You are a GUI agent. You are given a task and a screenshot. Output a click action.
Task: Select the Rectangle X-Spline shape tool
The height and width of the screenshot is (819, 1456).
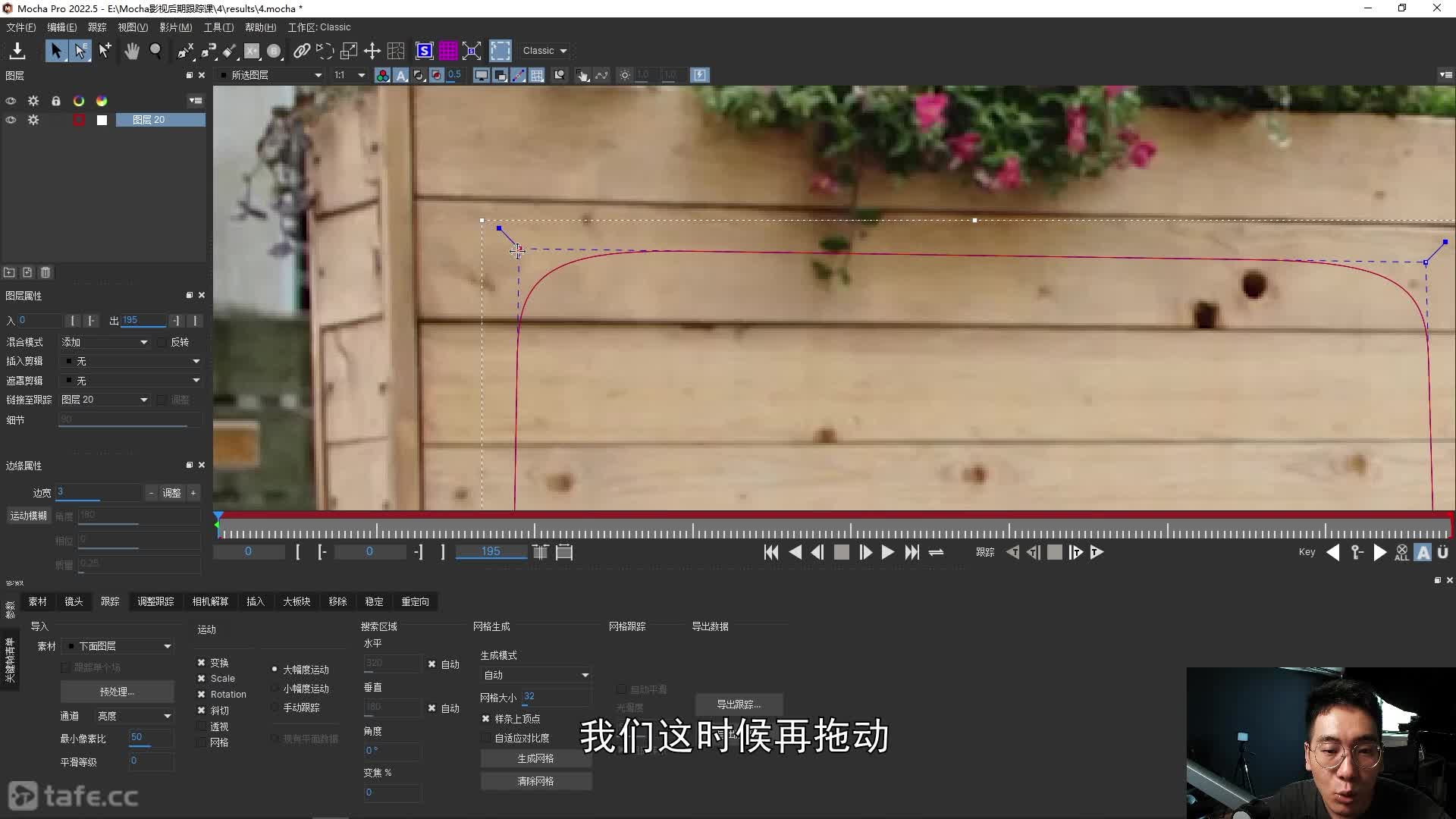tap(252, 51)
